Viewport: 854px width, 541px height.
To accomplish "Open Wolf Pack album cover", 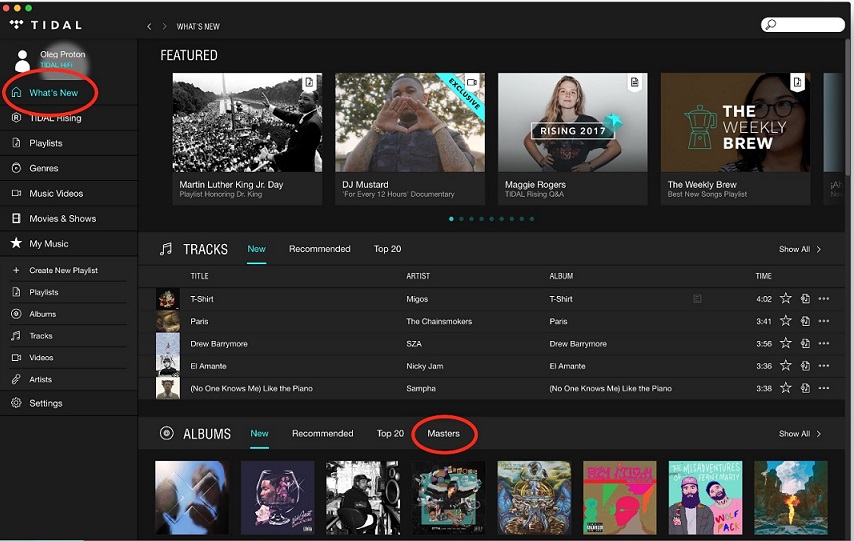I will pyautogui.click(x=705, y=498).
